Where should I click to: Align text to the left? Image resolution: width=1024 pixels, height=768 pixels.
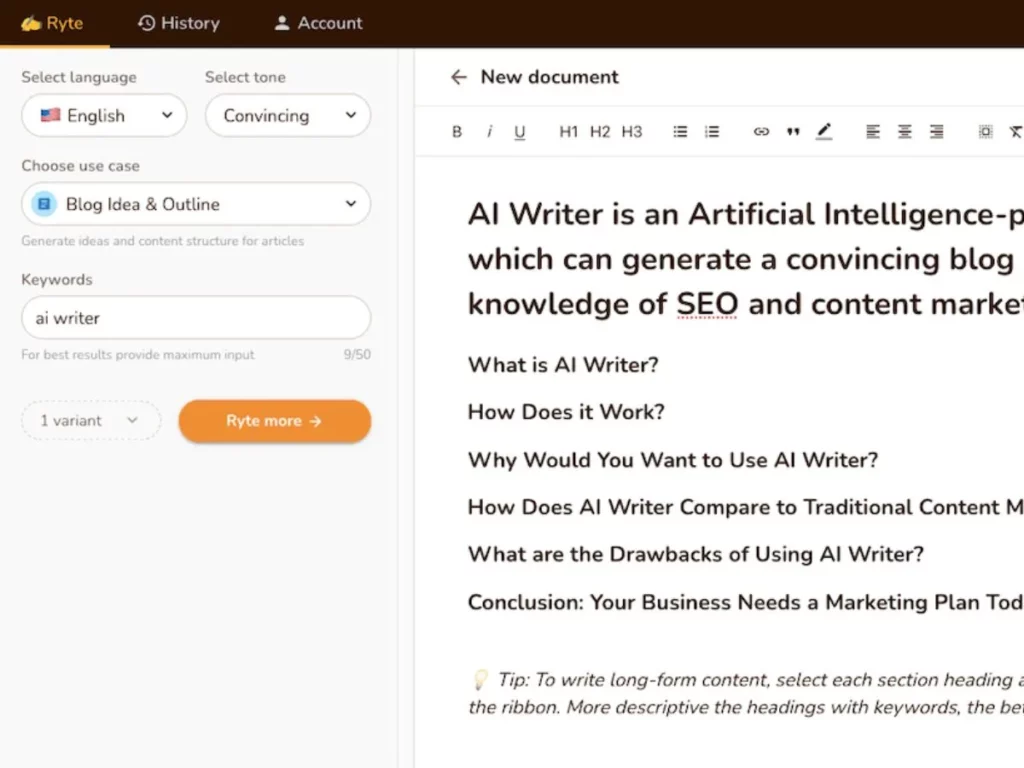coord(873,132)
